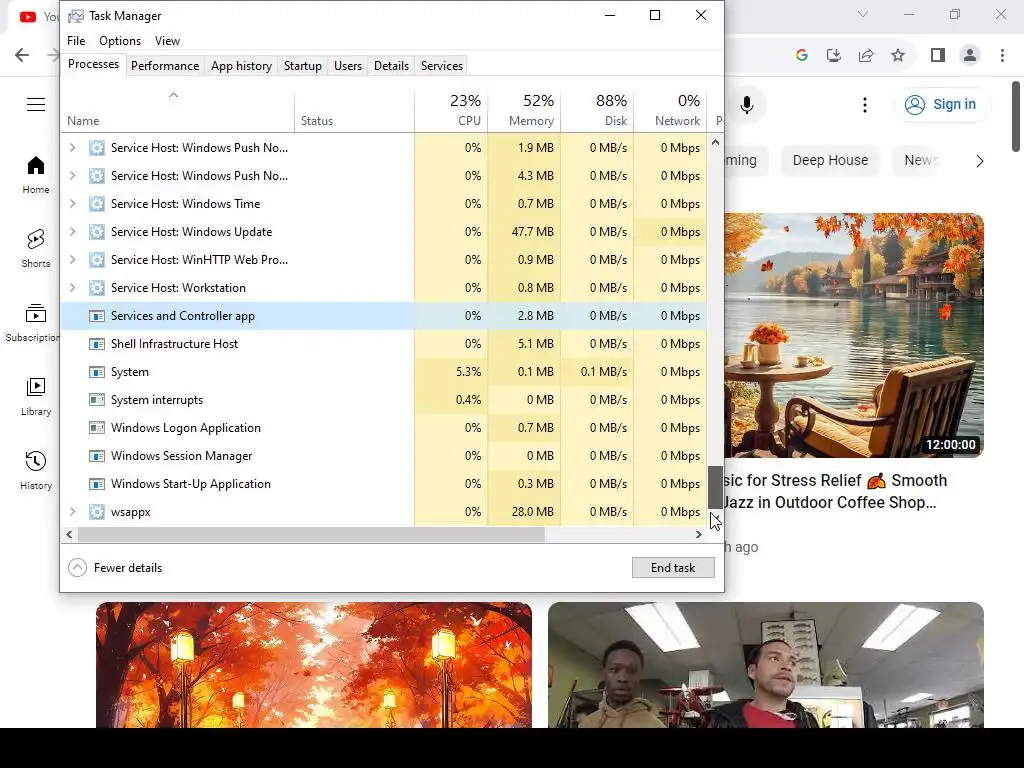Sort processes by the Network column header
The height and width of the screenshot is (768, 1024).
(x=671, y=110)
